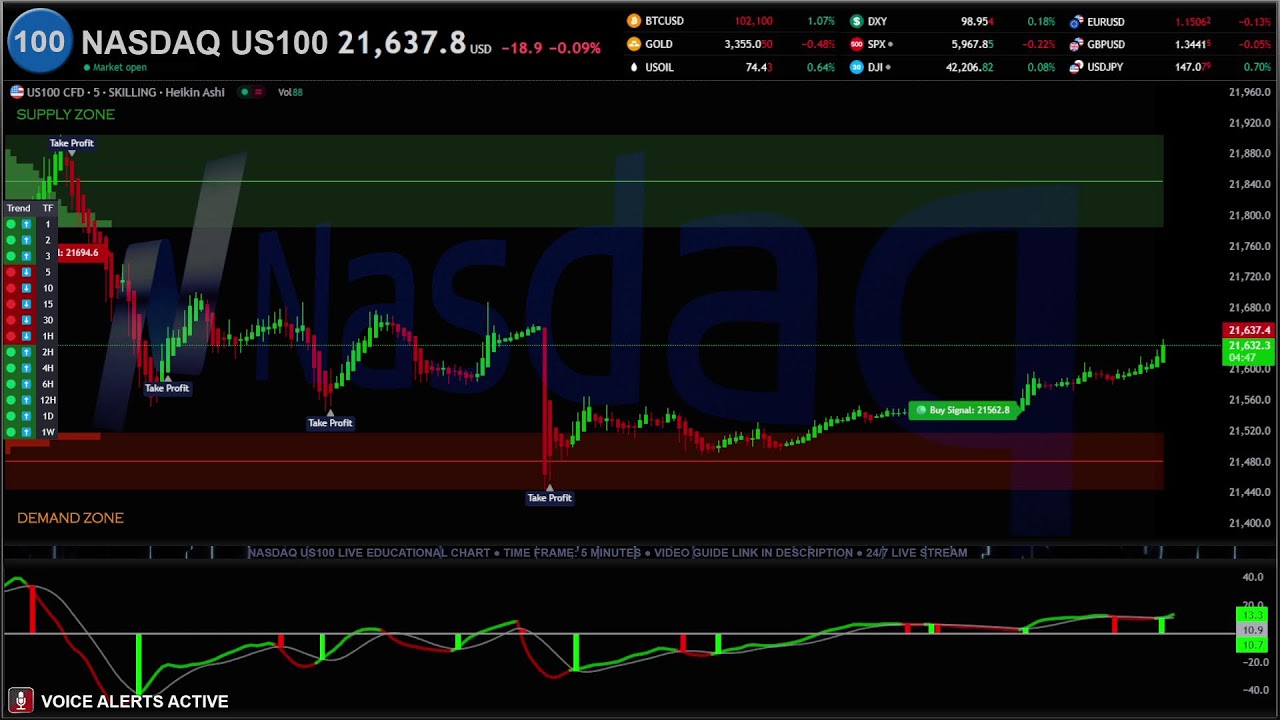The width and height of the screenshot is (1280, 720).
Task: Click the gold bars icon beside GOLD
Action: [633, 44]
